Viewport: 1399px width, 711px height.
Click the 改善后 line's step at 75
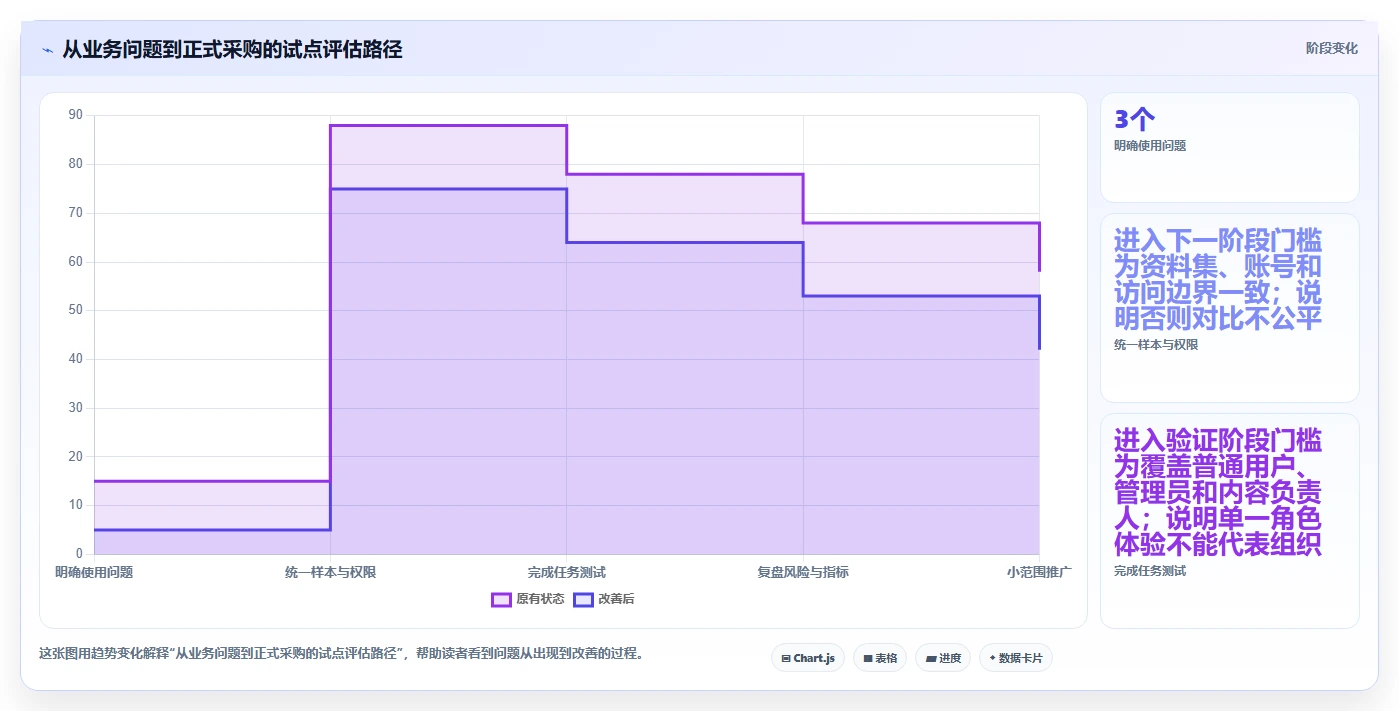[x=448, y=188]
